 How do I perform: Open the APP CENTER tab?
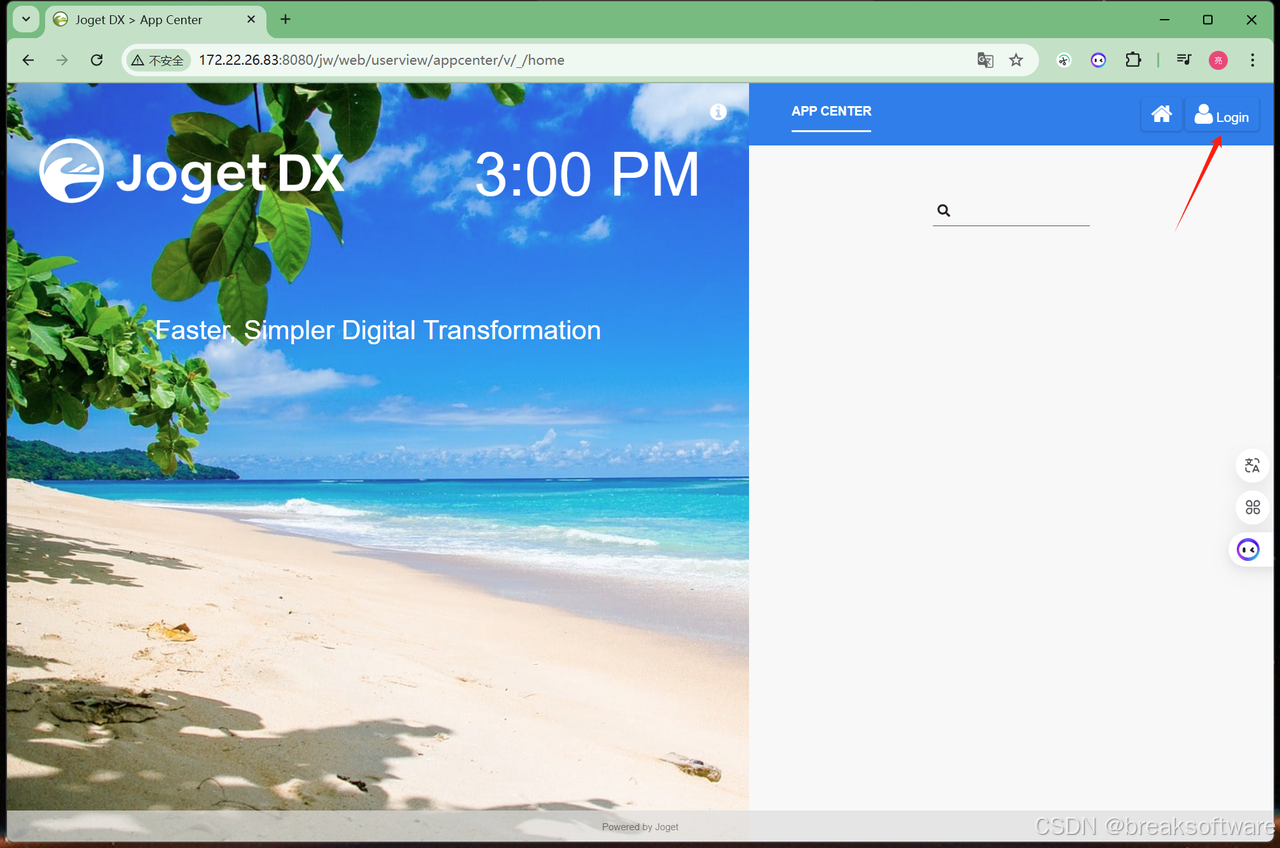tap(831, 111)
